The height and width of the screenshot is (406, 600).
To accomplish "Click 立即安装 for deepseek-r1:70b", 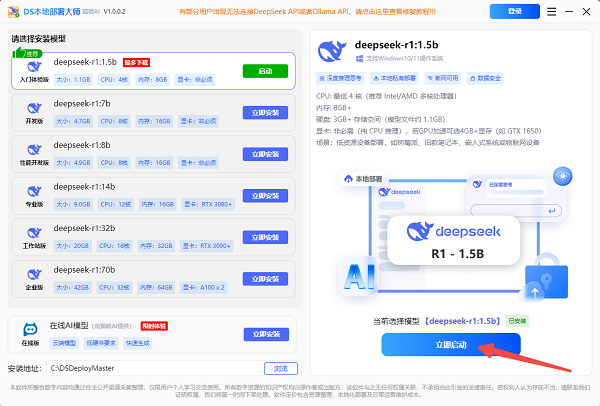I will tap(265, 279).
